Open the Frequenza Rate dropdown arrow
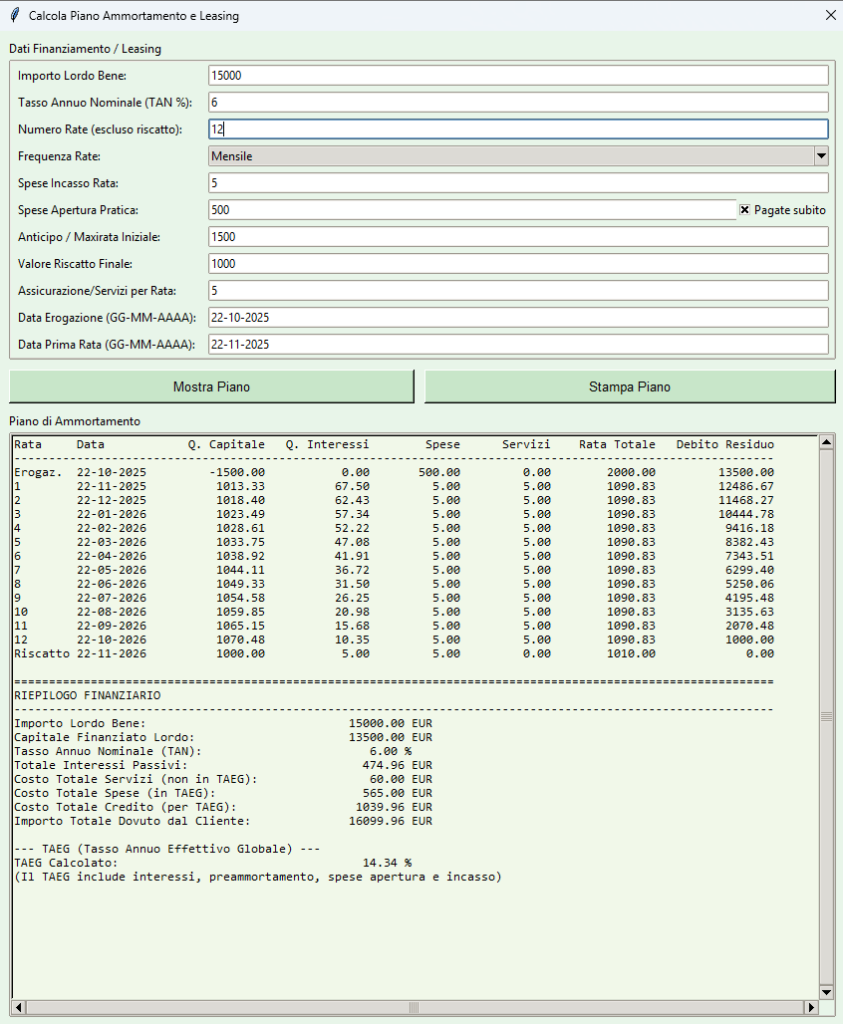843x1024 pixels. click(x=821, y=156)
